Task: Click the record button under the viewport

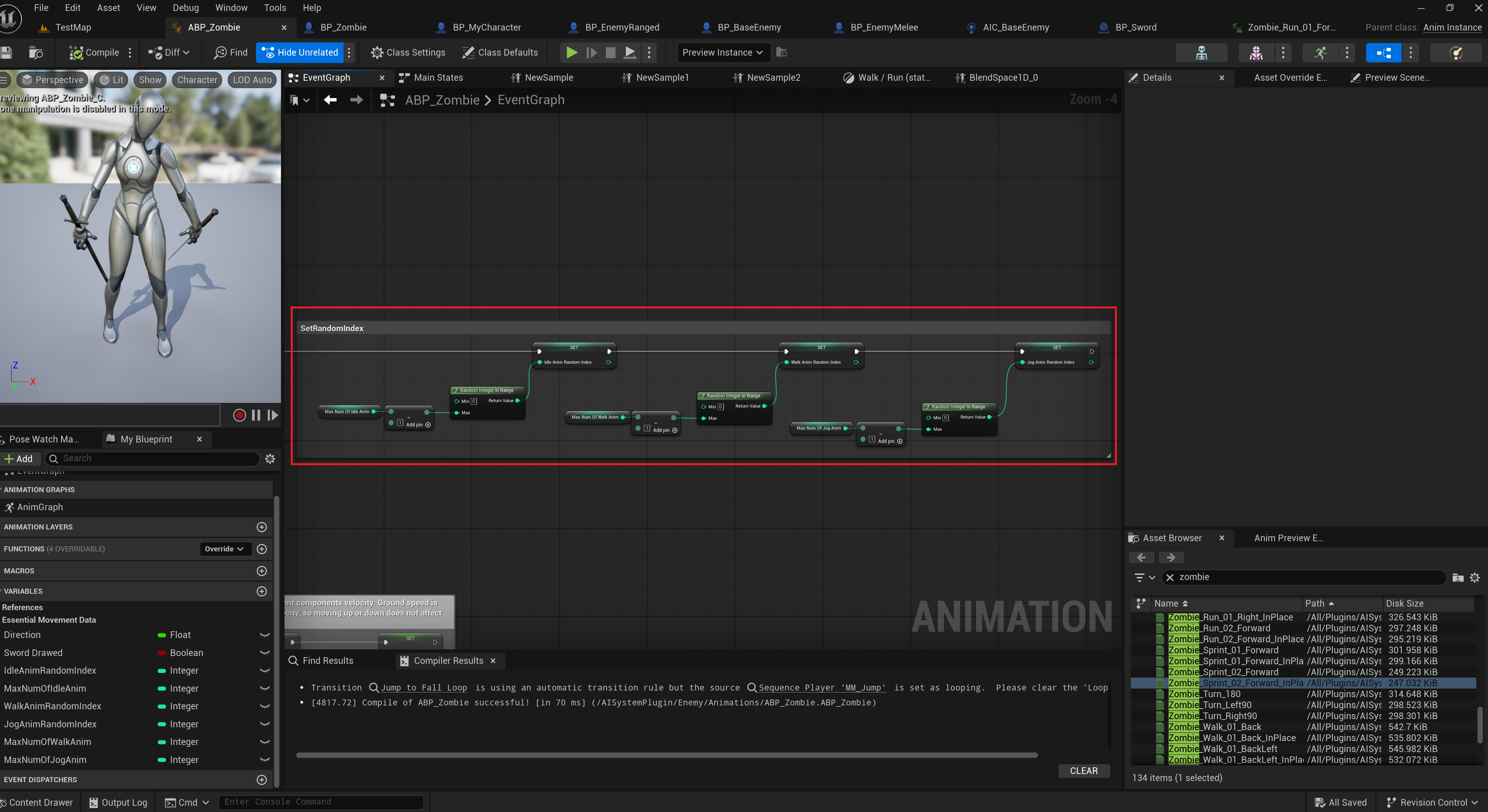Action: (x=239, y=415)
